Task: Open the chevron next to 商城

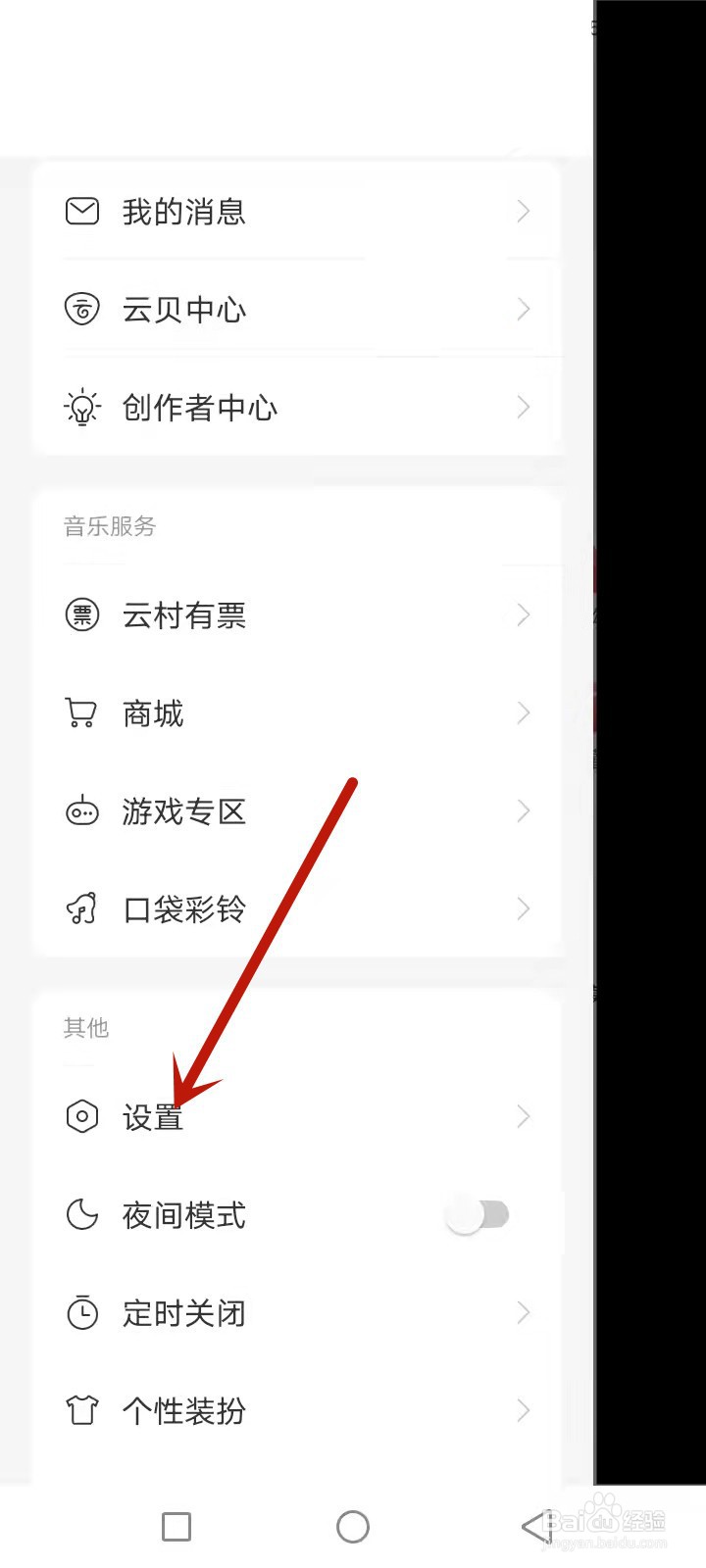Action: pyautogui.click(x=524, y=712)
